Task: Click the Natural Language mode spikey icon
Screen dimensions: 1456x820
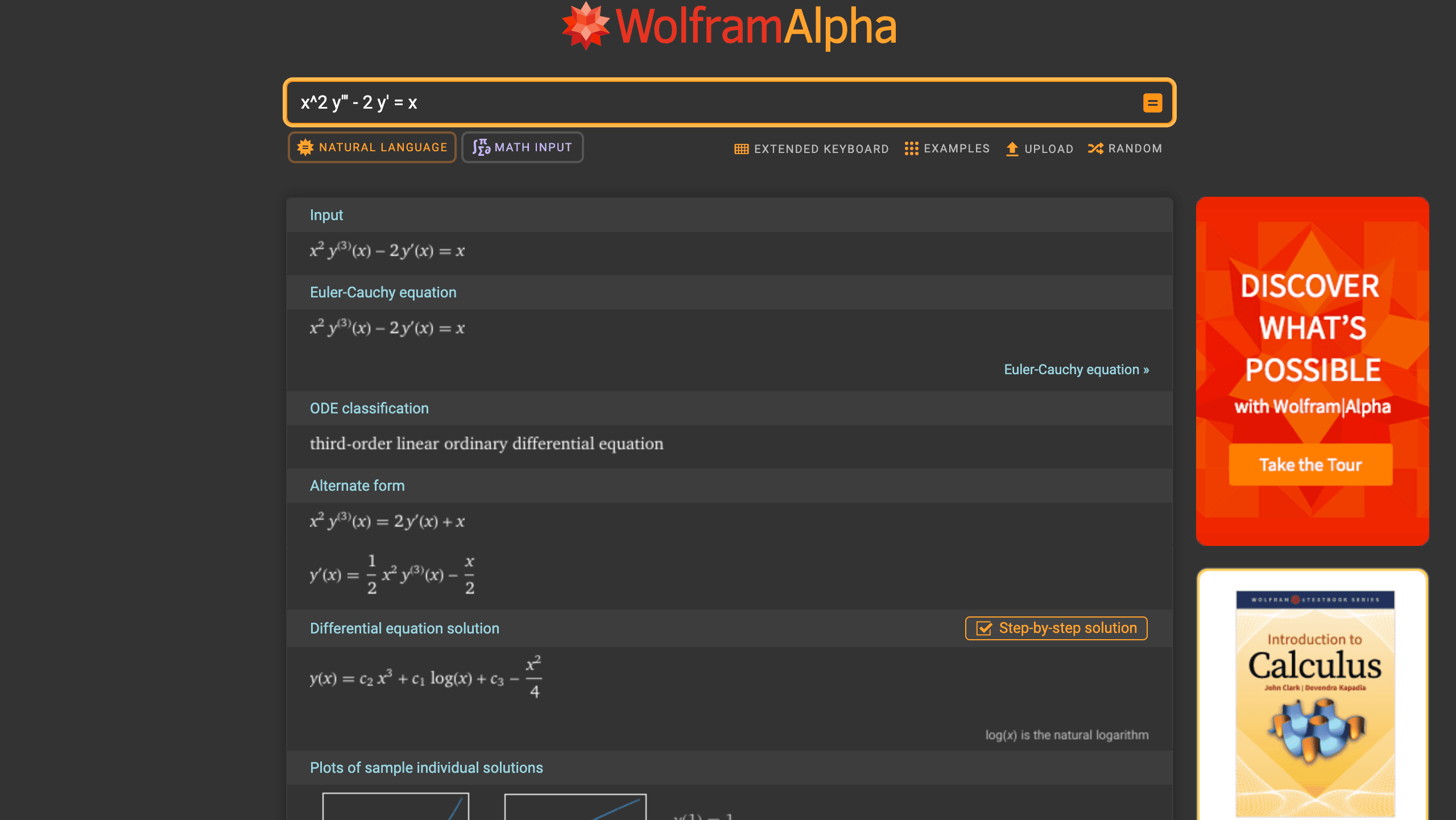Action: coord(305,147)
